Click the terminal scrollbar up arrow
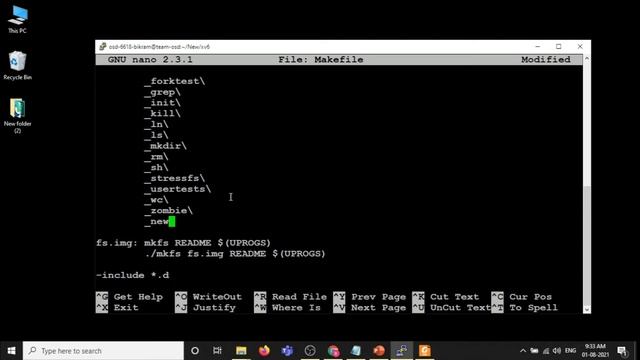This screenshot has width=640, height=360. point(587,58)
